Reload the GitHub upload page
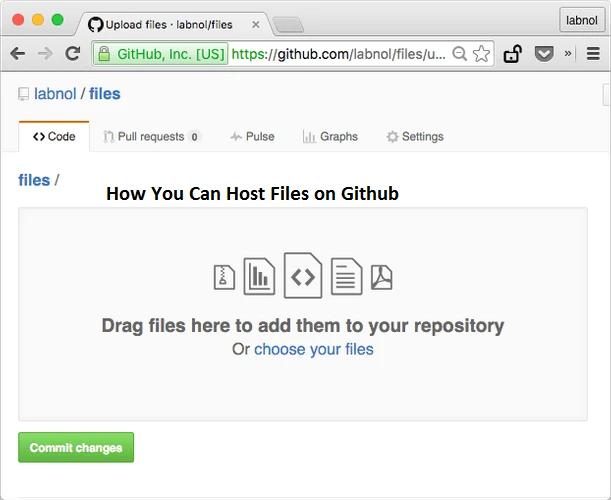Viewport: 611px width, 500px height. point(72,54)
